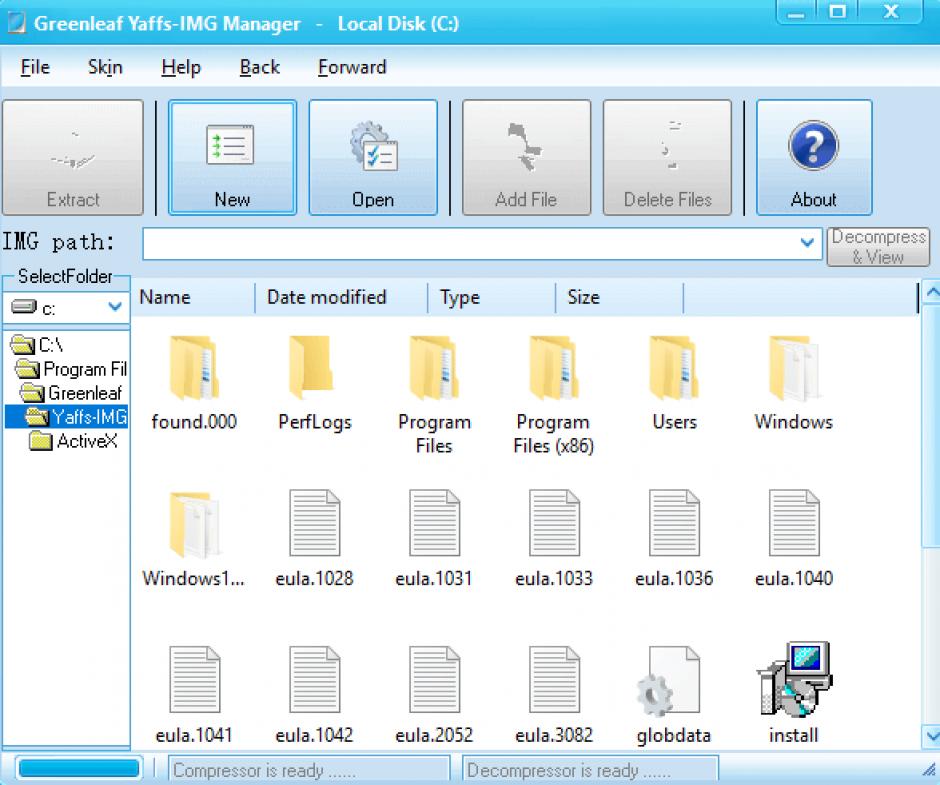Select the install setup icon
940x785 pixels.
click(x=794, y=680)
